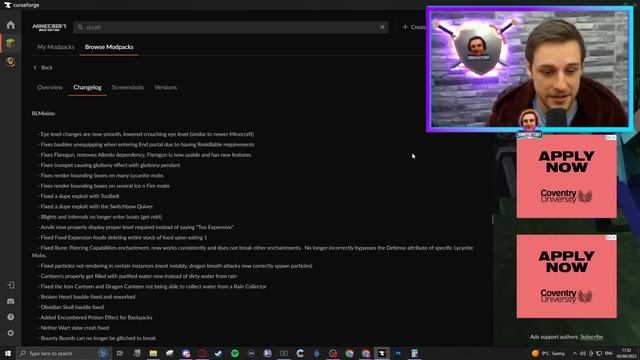
Task: Click the line 'Blights and Infernals no longer enter boats'
Action: click(100, 217)
